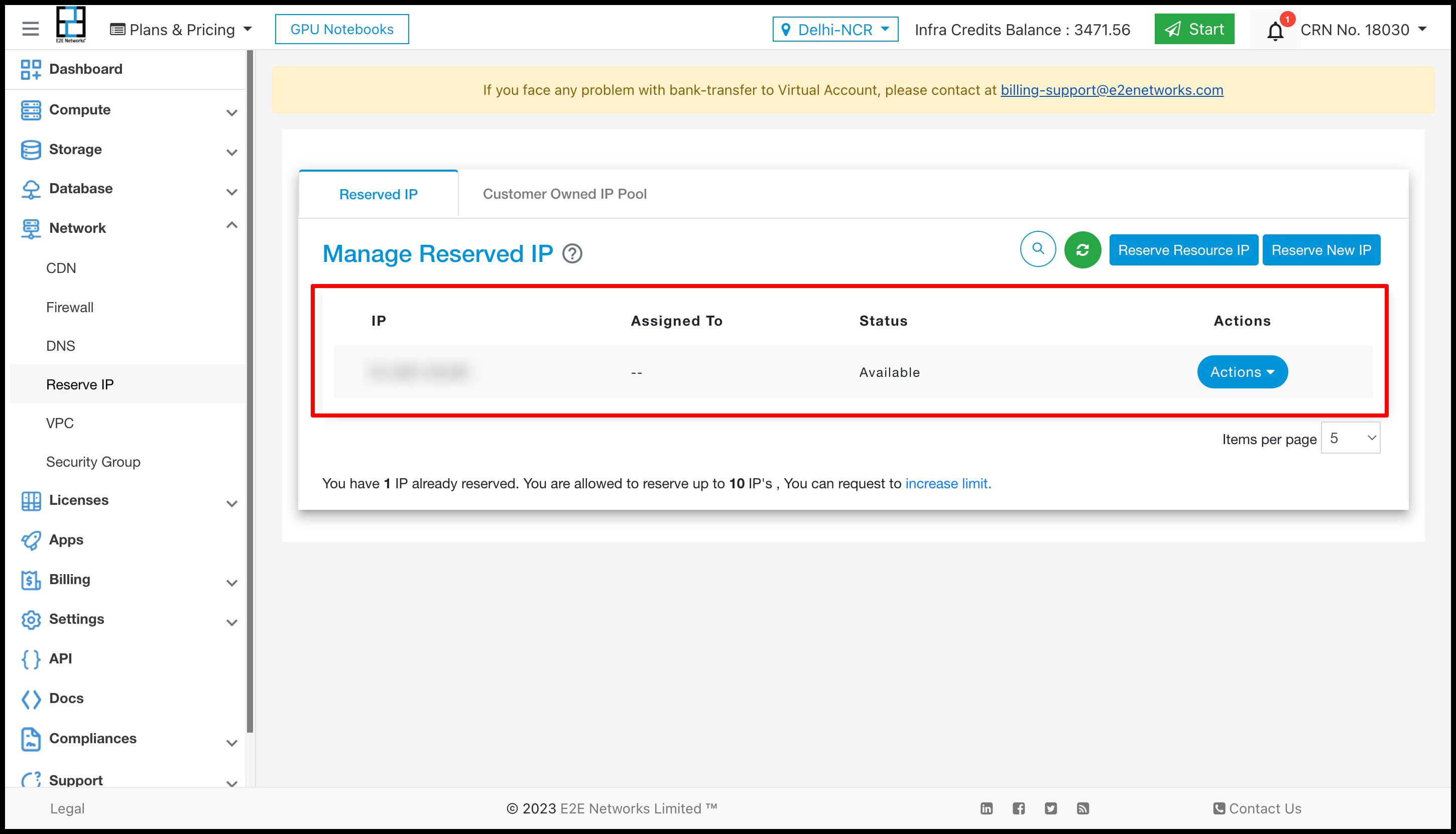Open Firewall under Network
The height and width of the screenshot is (834, 1456).
pos(69,307)
